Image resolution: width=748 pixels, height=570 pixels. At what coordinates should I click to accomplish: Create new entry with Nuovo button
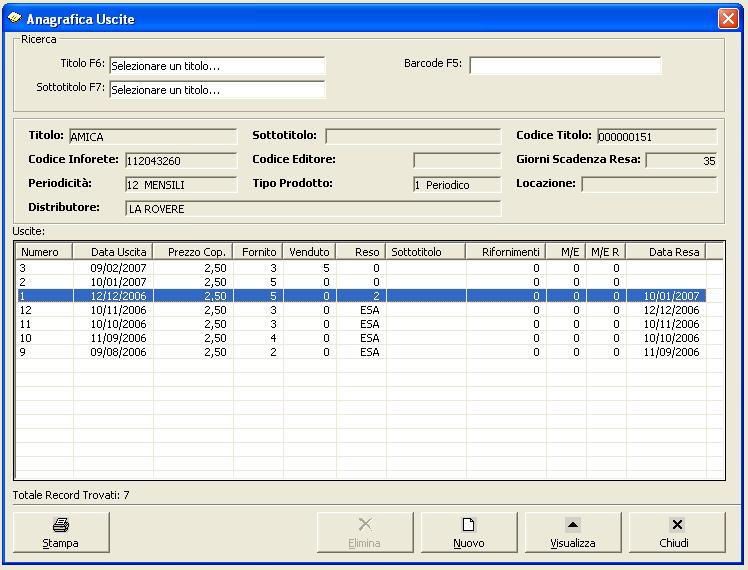click(x=469, y=532)
